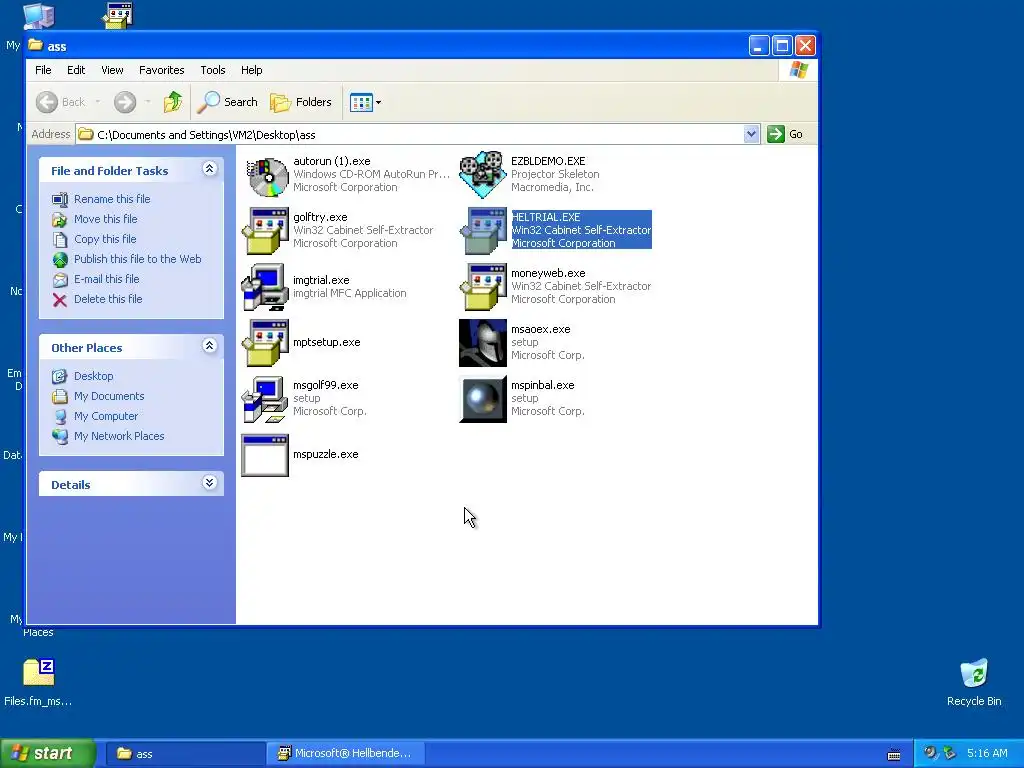Click the system tray clock
The height and width of the screenshot is (768, 1024).
point(987,753)
